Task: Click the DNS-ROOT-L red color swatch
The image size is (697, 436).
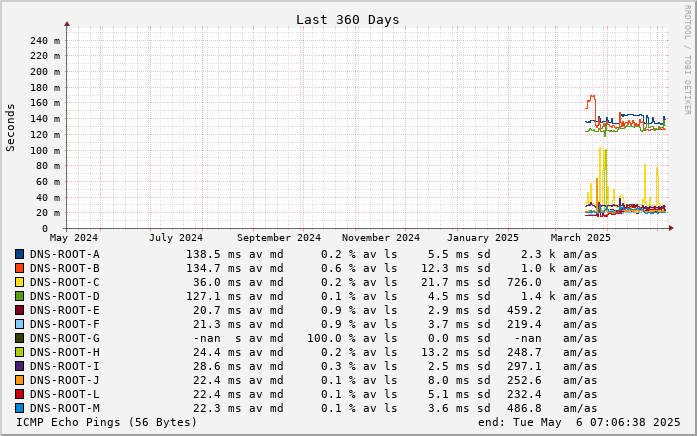Action: [x=20, y=394]
